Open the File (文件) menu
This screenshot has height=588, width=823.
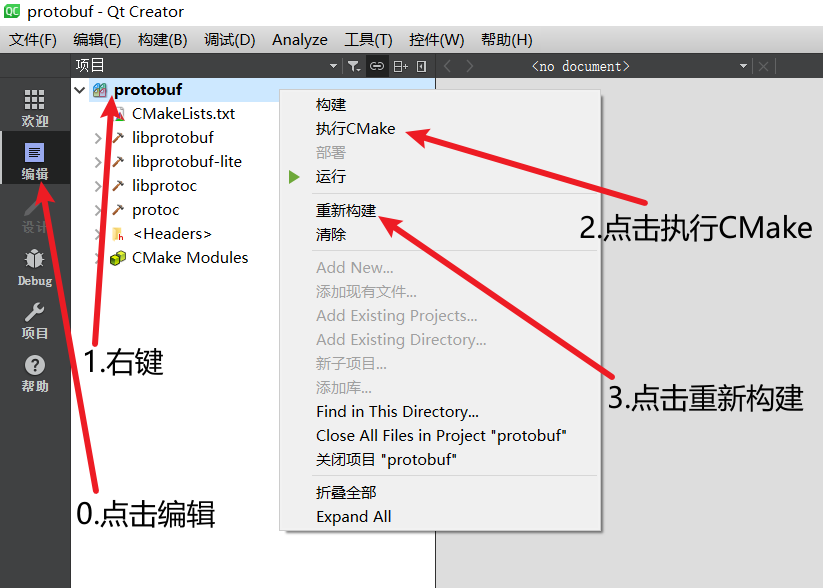click(x=33, y=40)
